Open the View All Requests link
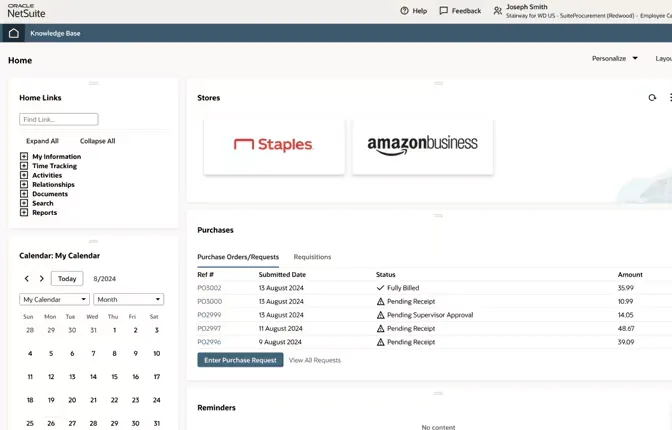This screenshot has height=430, width=672. coord(314,360)
